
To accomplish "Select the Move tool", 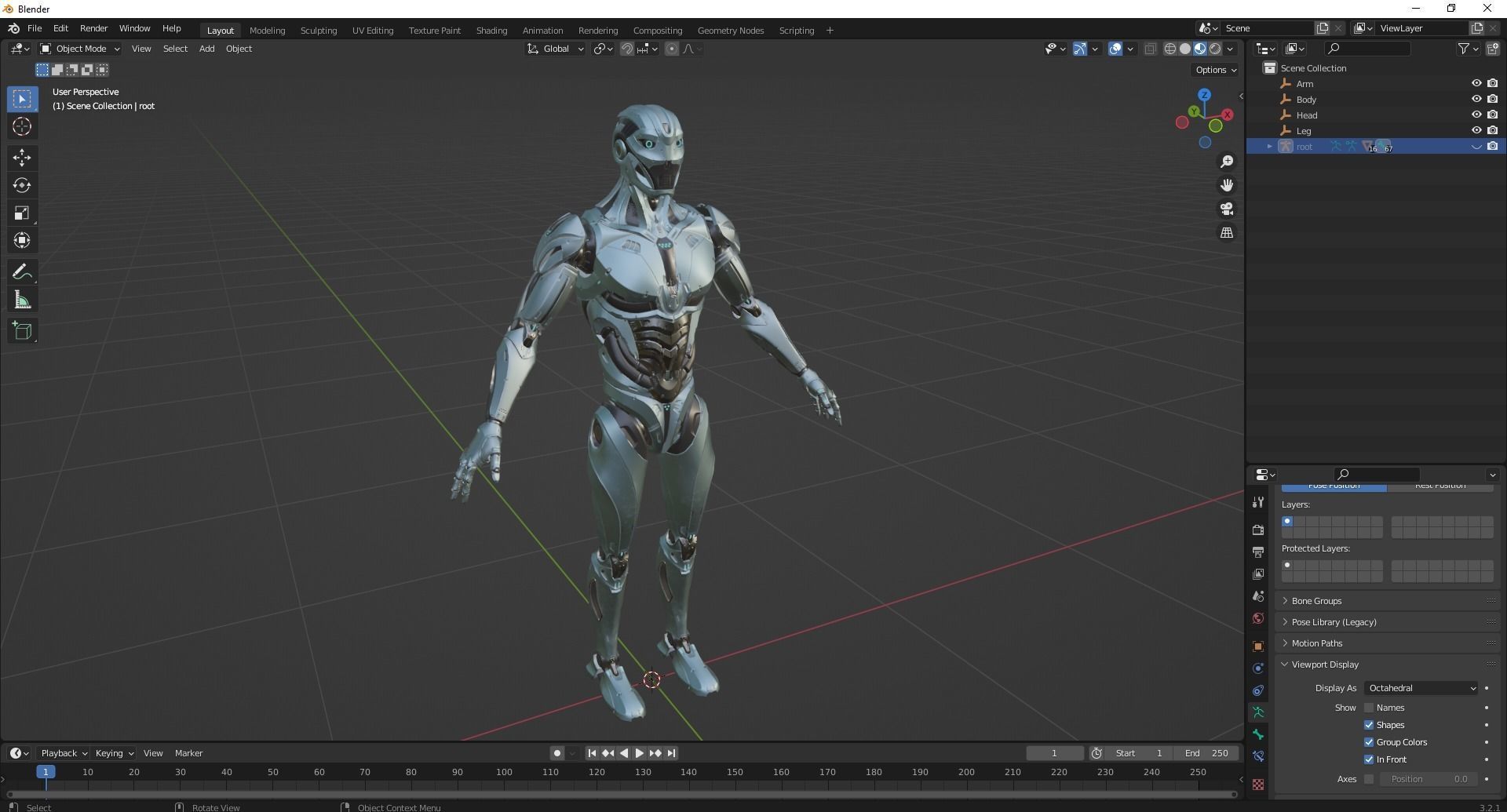I will 22,158.
